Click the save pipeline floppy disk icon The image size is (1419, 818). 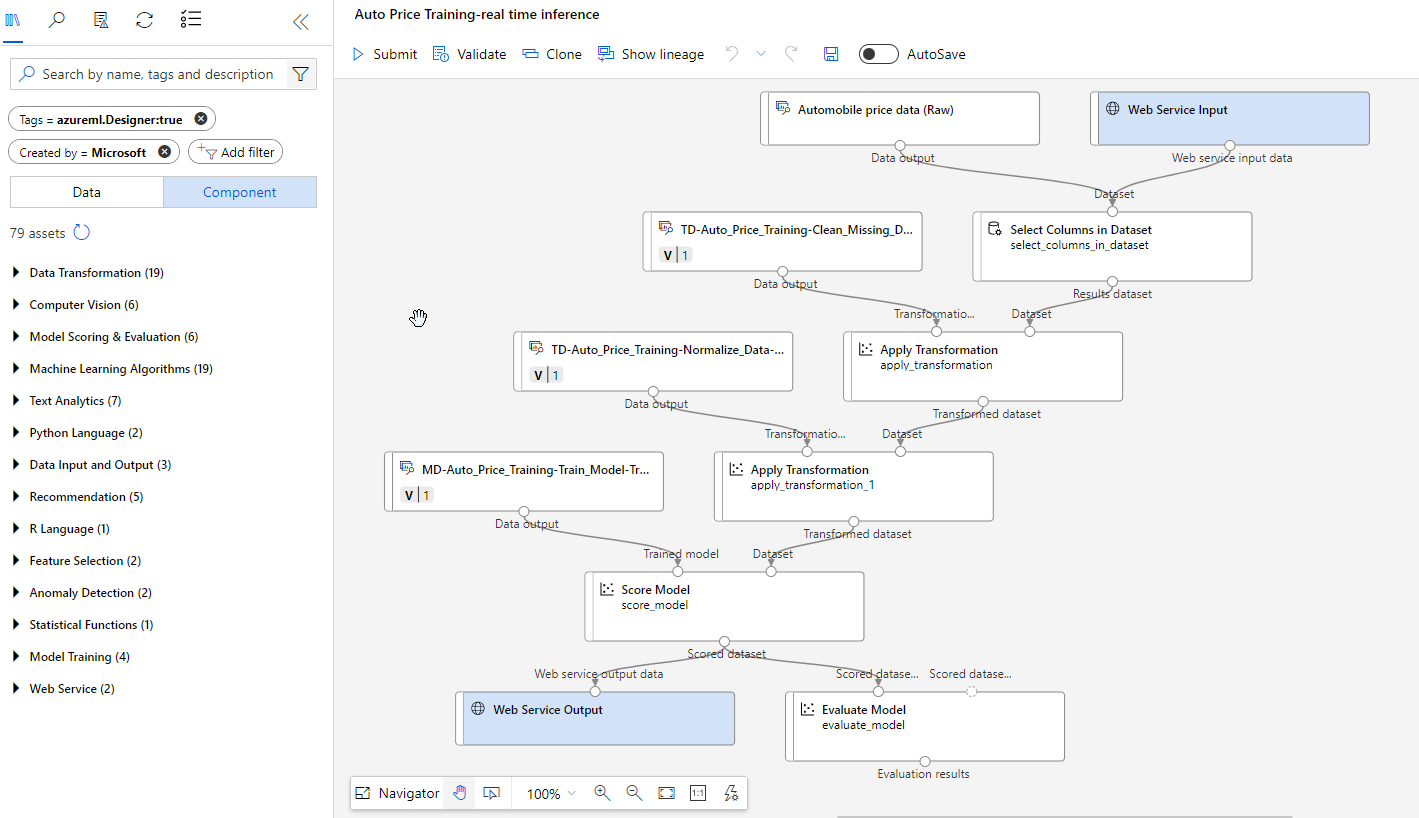831,54
